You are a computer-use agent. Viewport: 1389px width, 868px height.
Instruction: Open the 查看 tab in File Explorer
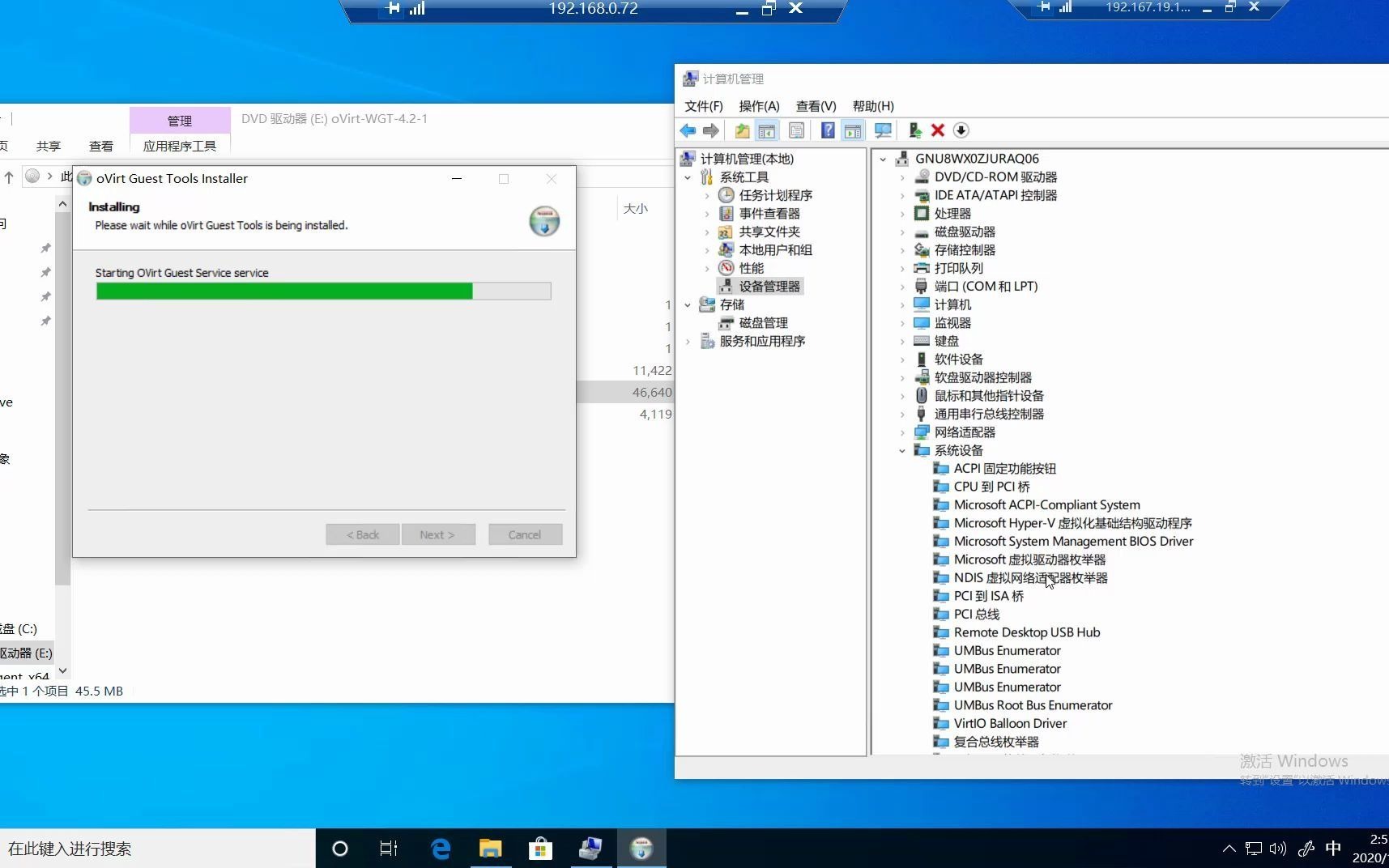coord(101,146)
